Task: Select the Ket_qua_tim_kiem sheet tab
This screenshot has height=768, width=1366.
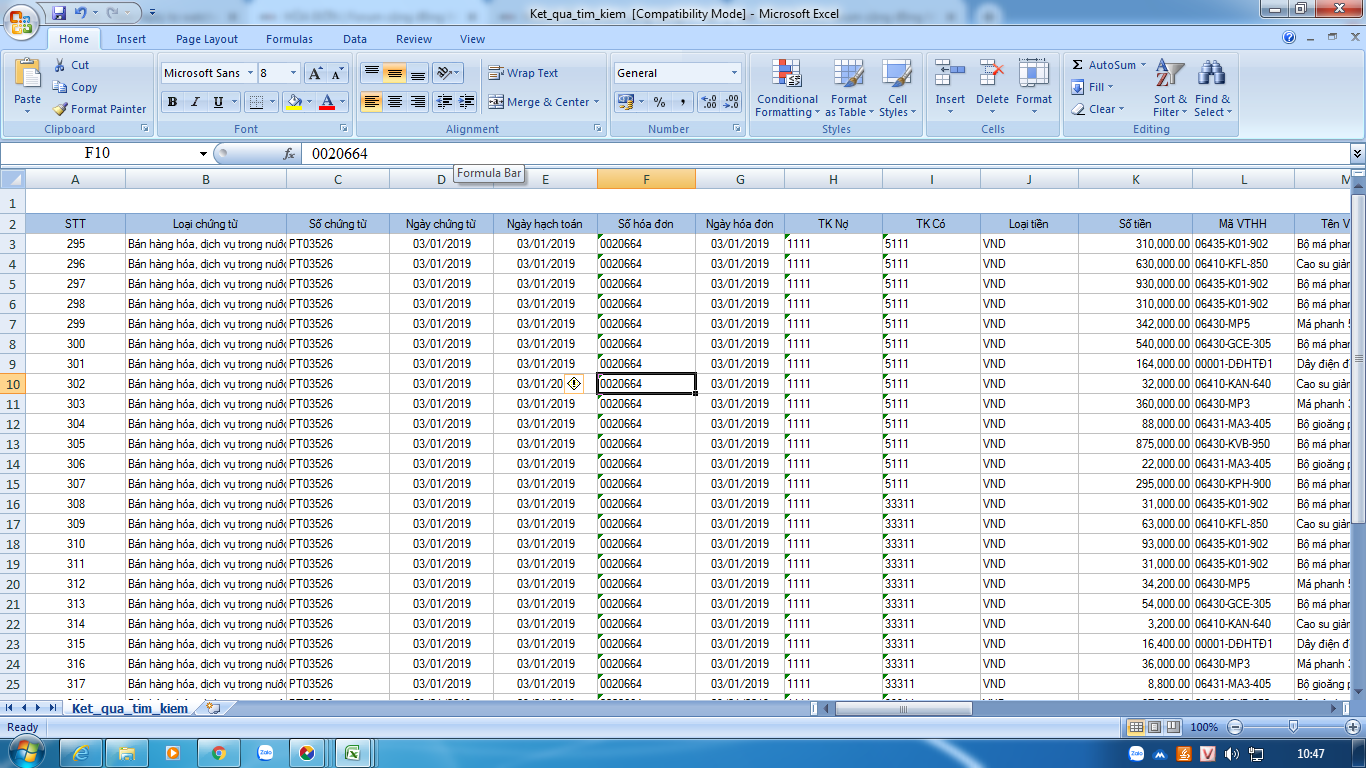Action: coord(130,708)
